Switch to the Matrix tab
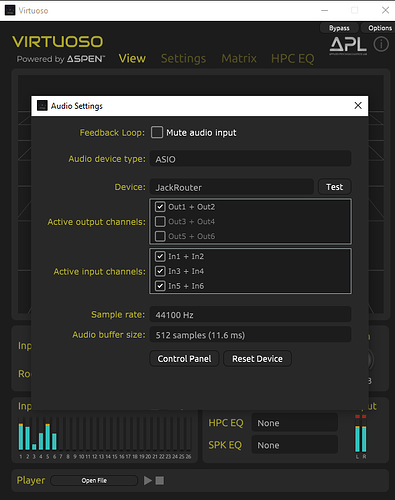Image resolution: width=395 pixels, height=500 pixels. [x=239, y=59]
